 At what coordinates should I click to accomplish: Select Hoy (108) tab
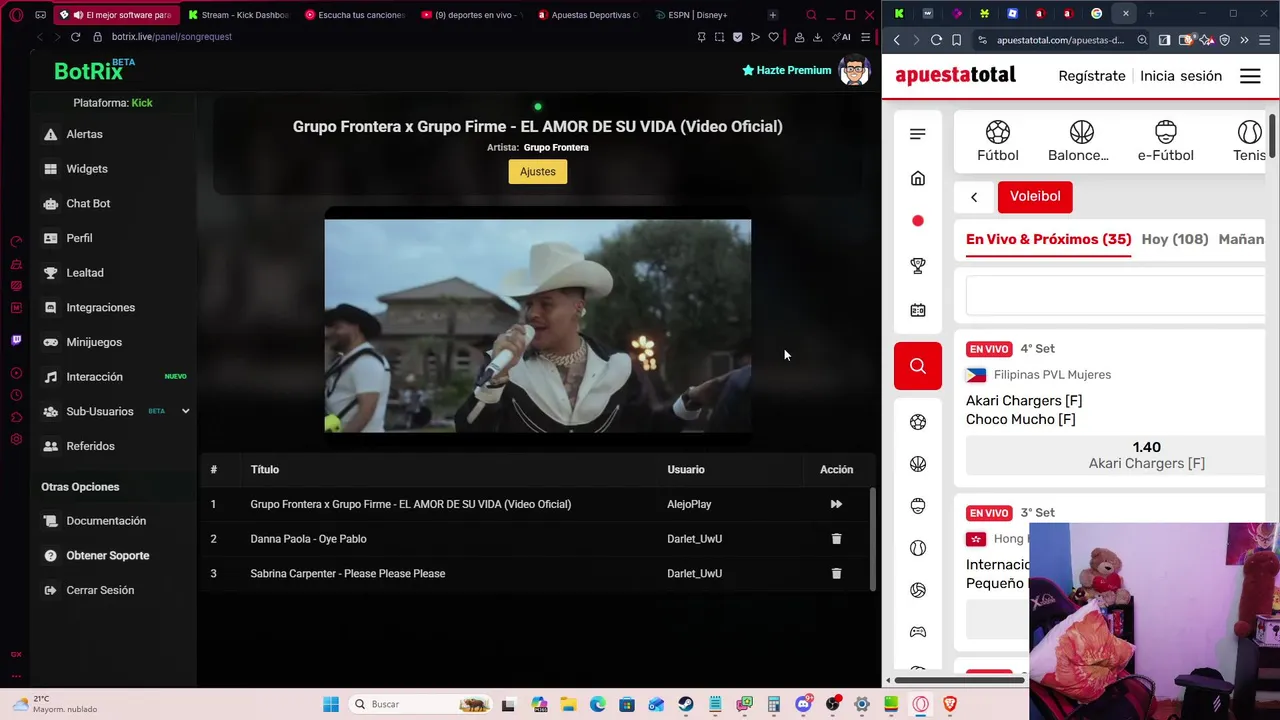[1175, 240]
